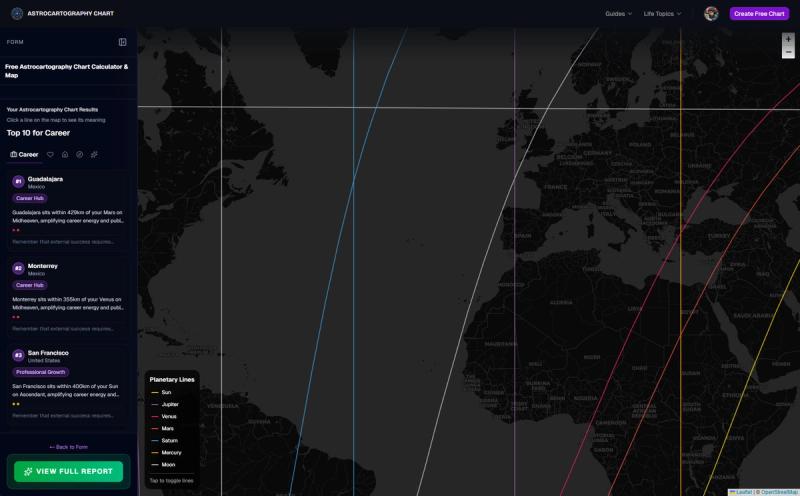Open the sparkles tab icon
This screenshot has width=800, height=496.
[94, 155]
